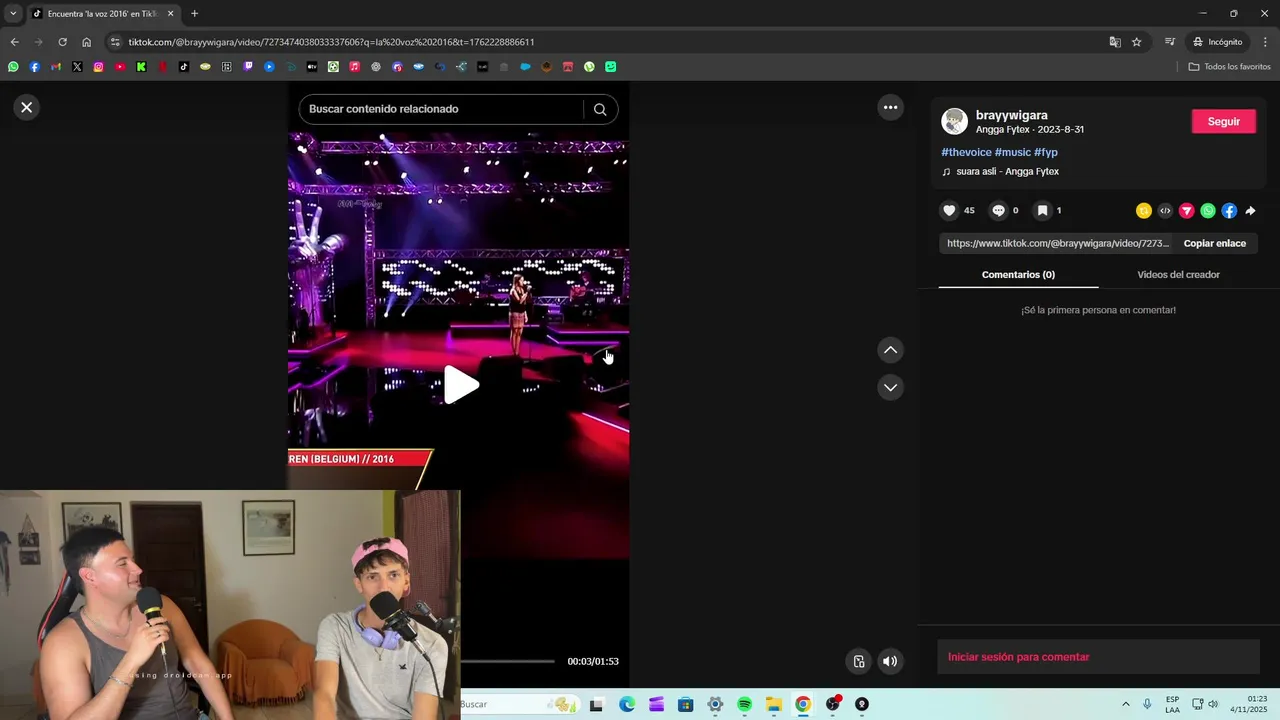Screen dimensions: 1280x720
Task: Click the browser home icon
Action: (x=86, y=42)
